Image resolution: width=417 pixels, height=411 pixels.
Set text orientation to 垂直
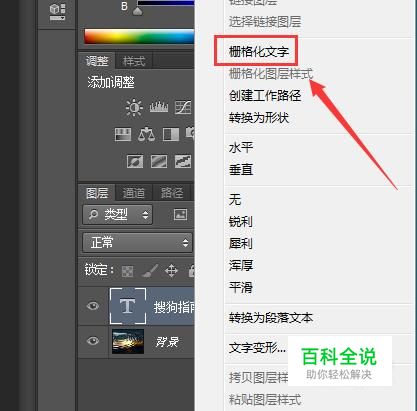pyautogui.click(x=241, y=170)
